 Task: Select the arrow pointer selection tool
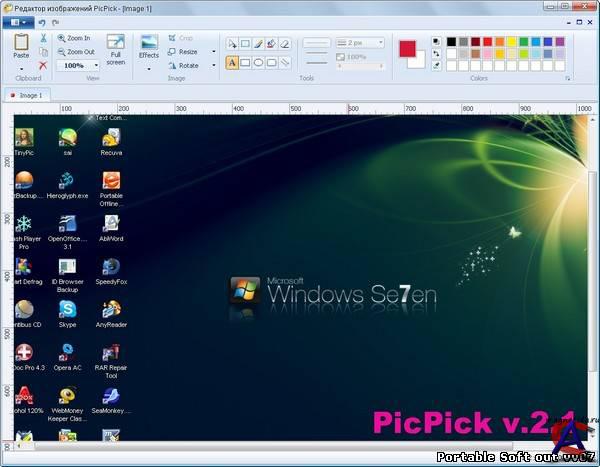point(232,44)
